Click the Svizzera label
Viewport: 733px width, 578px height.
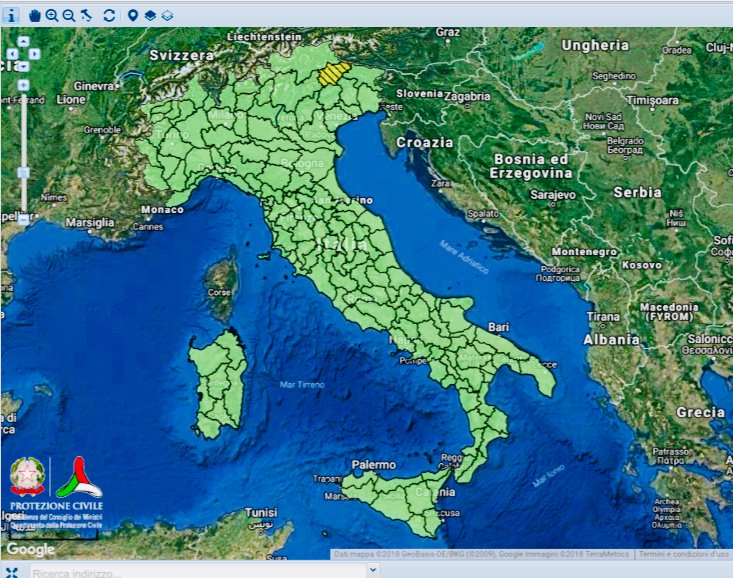point(181,55)
